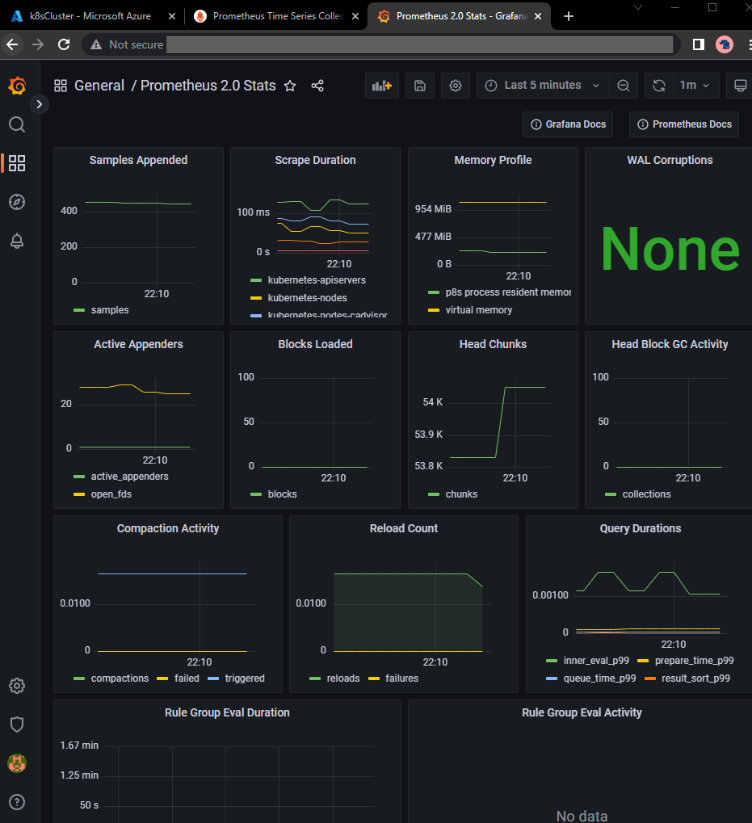The width and height of the screenshot is (752, 823).
Task: Open browser side panel icon
Action: point(698,45)
